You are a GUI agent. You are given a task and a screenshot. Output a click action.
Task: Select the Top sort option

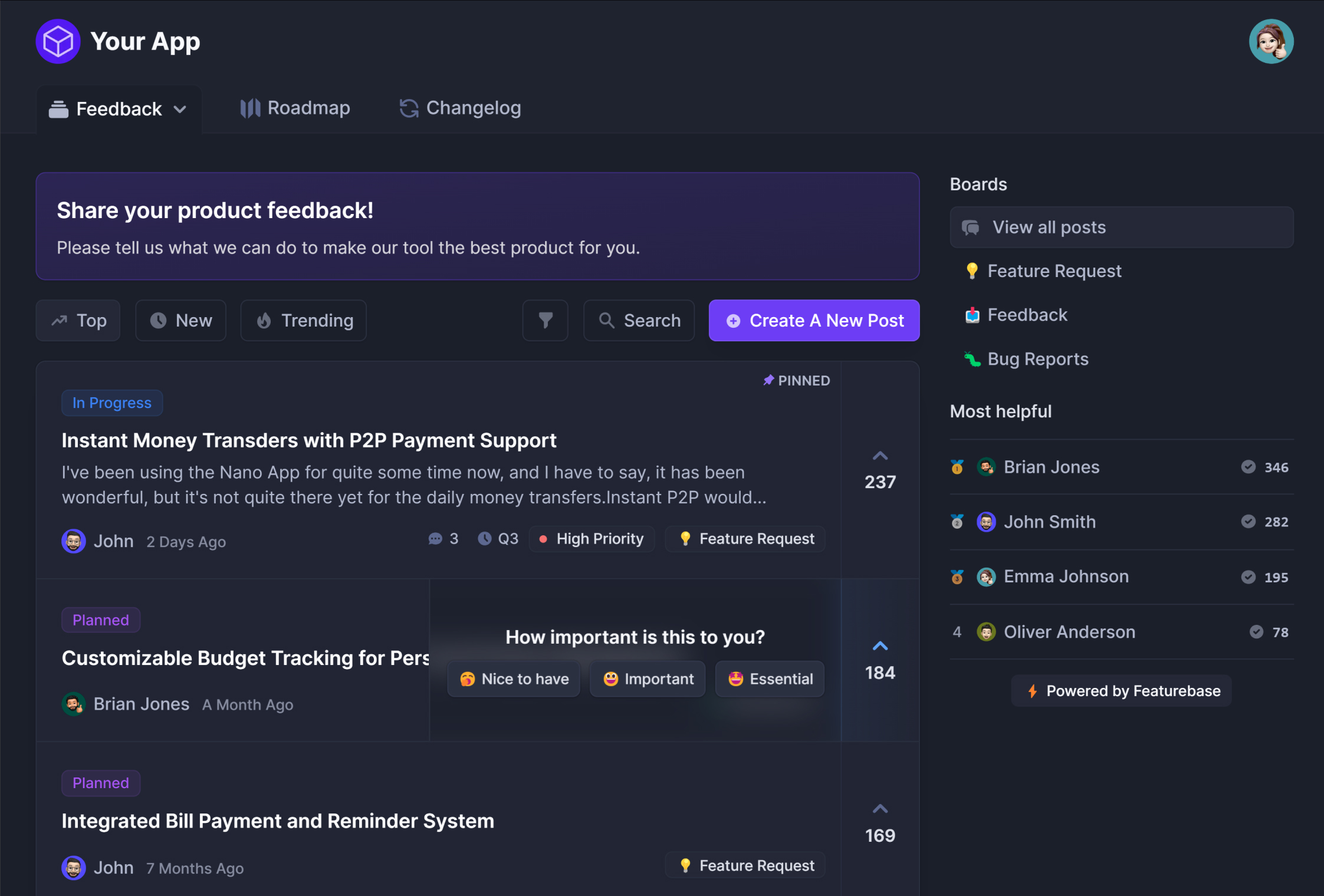[x=81, y=320]
